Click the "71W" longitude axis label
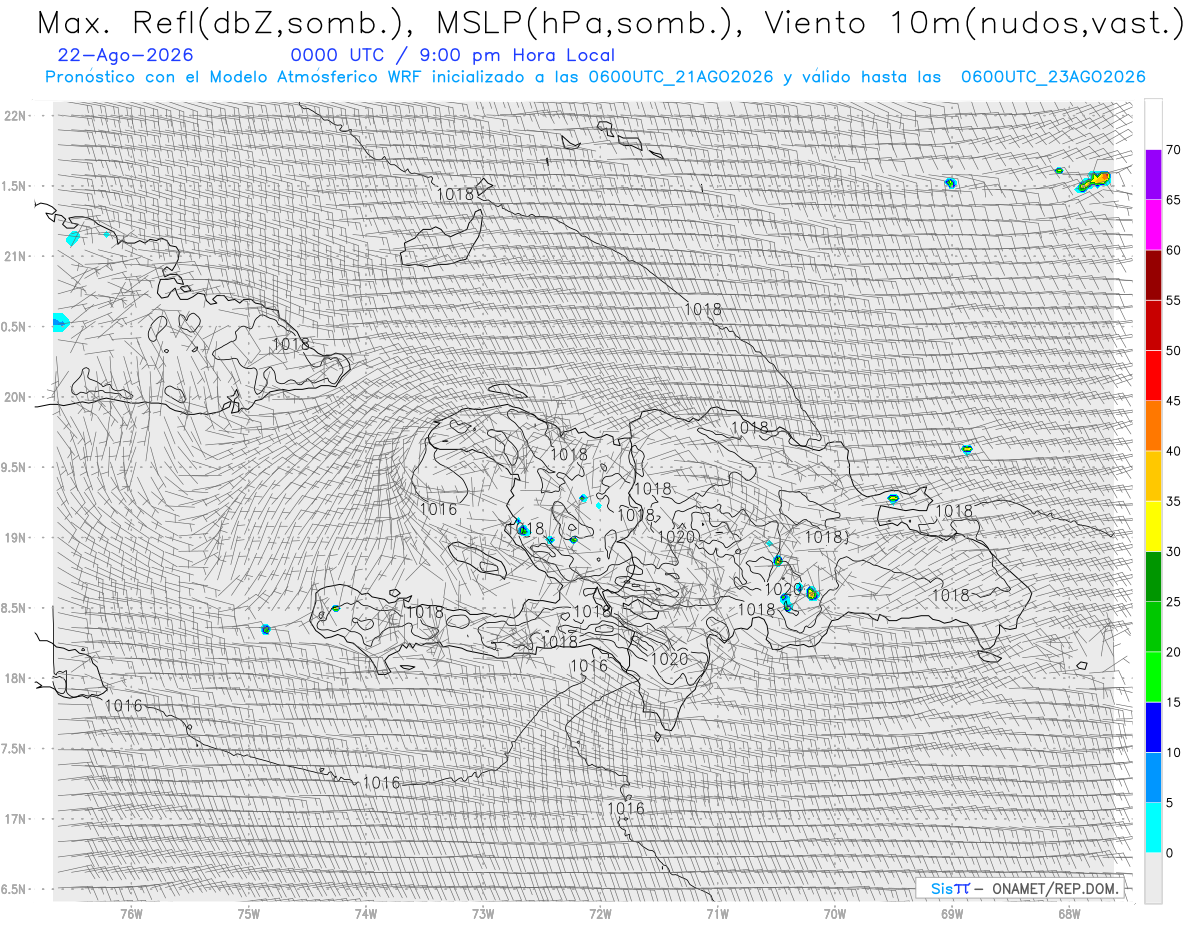The image size is (1200, 927). coord(717,913)
